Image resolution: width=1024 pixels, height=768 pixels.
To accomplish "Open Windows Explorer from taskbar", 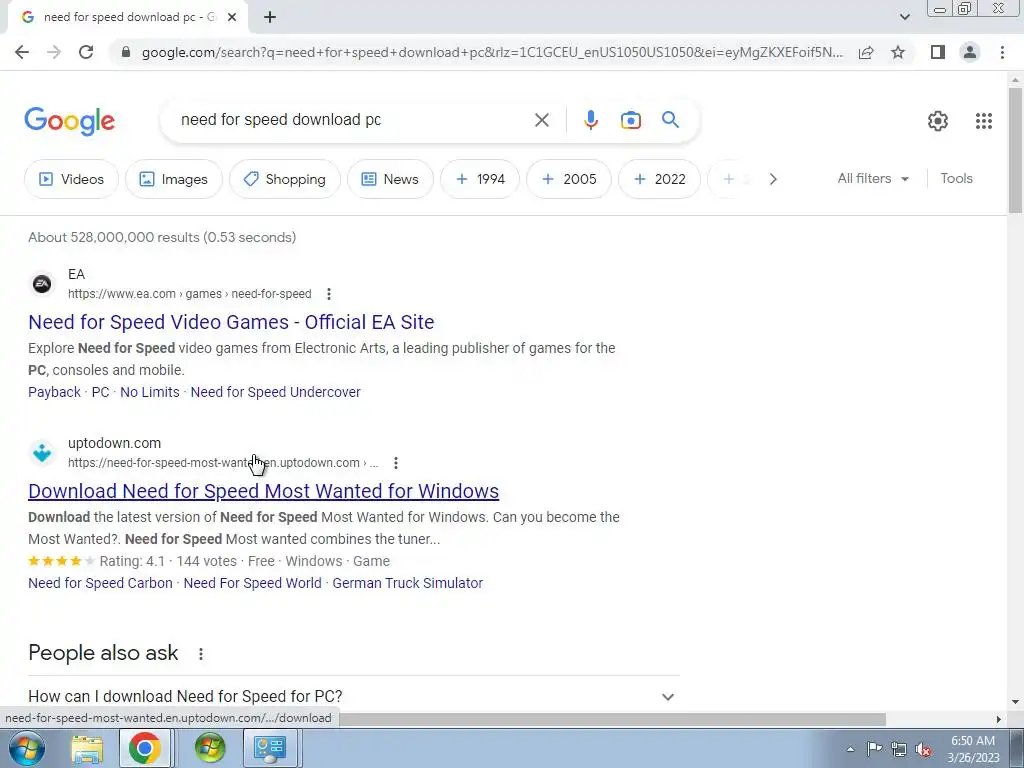I will point(87,748).
